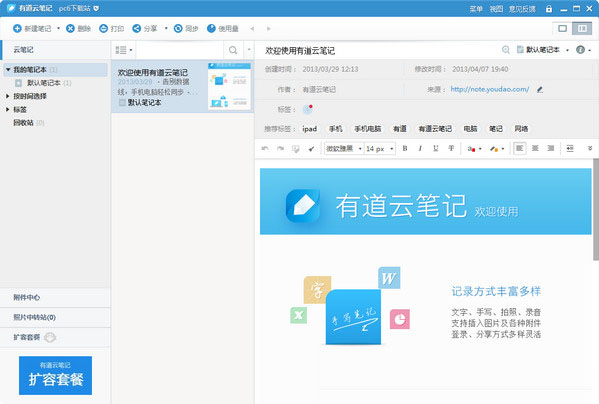
Task: Click the checkmark todo icon in editor toolbar
Action: click(x=311, y=149)
